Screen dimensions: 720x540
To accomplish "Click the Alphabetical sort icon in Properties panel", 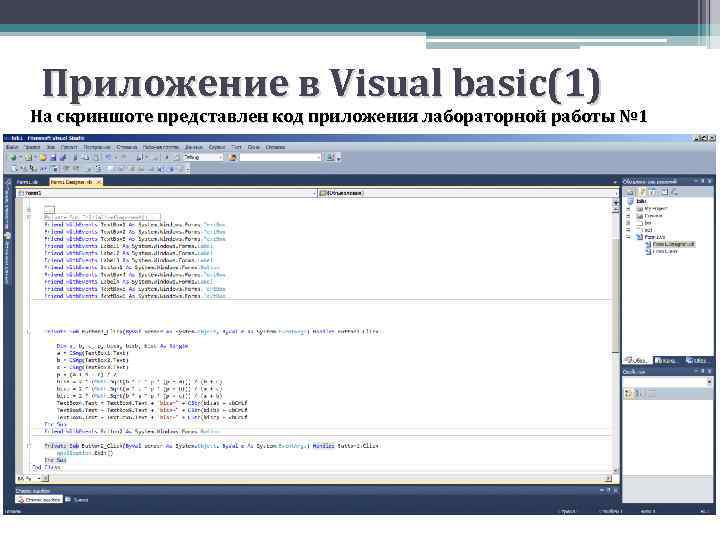I will (x=639, y=393).
